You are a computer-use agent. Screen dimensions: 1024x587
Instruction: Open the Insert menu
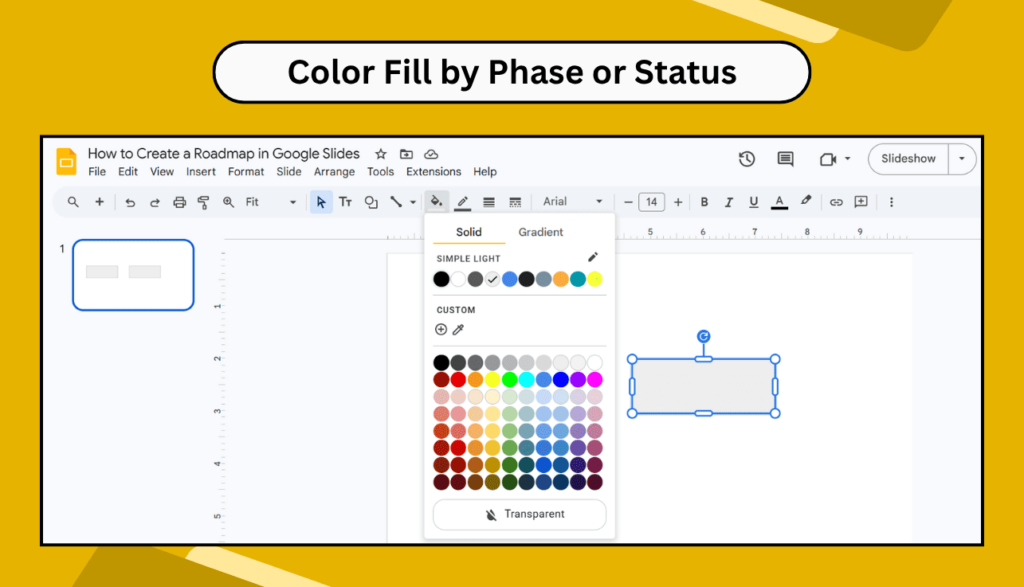(x=200, y=172)
